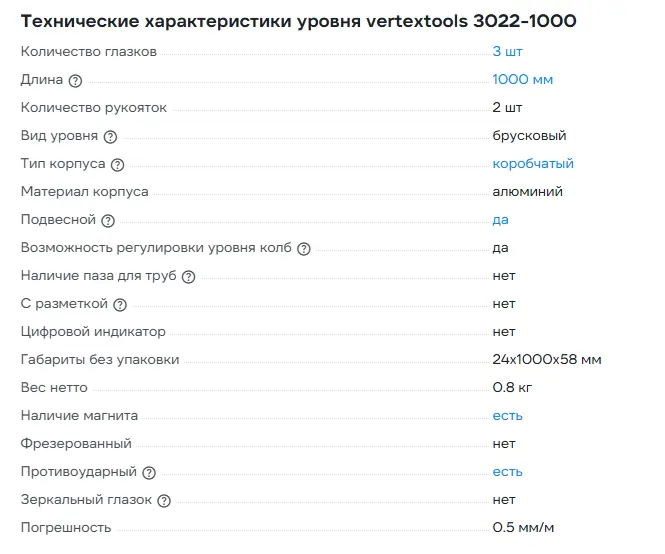Screen dimensions: 665x554
Task: Show the hint for Подвесной
Action: point(108,220)
